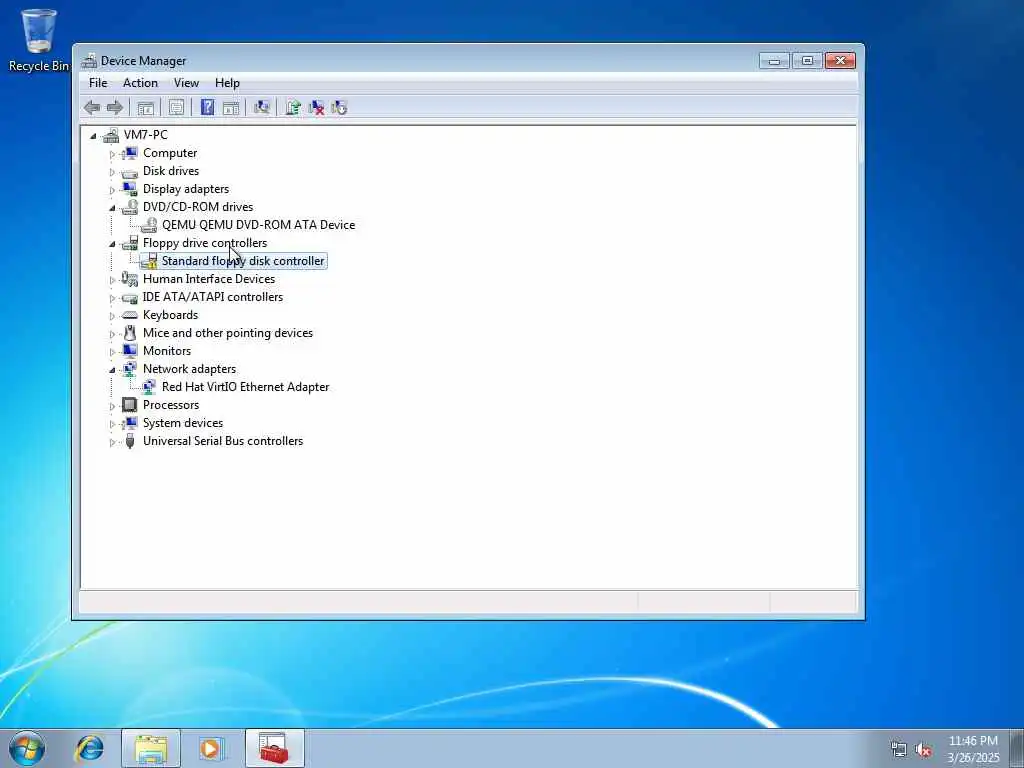The width and height of the screenshot is (1024, 768).
Task: Open Recycle Bin desktop icon
Action: [x=39, y=40]
